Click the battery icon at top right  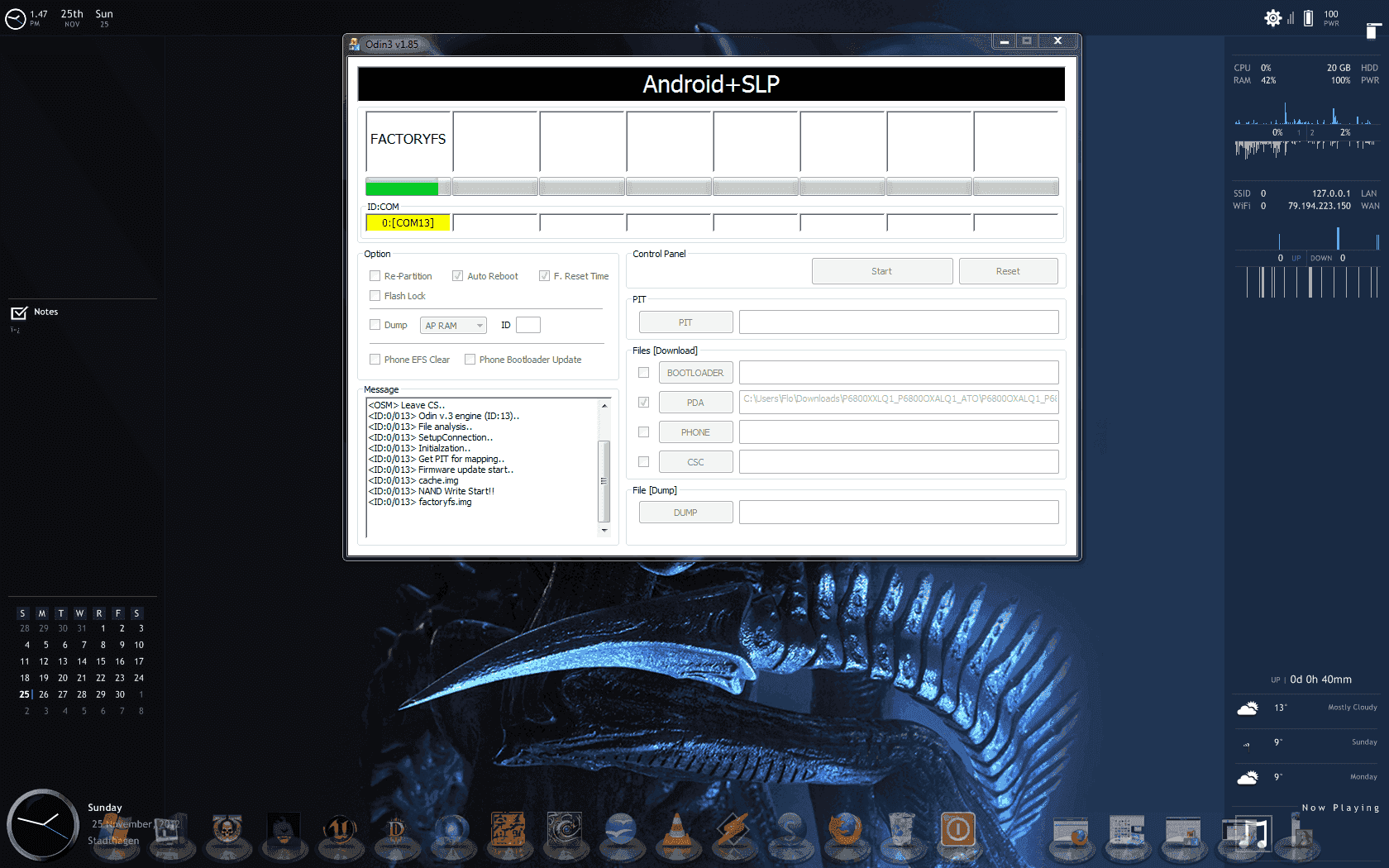tap(1308, 17)
